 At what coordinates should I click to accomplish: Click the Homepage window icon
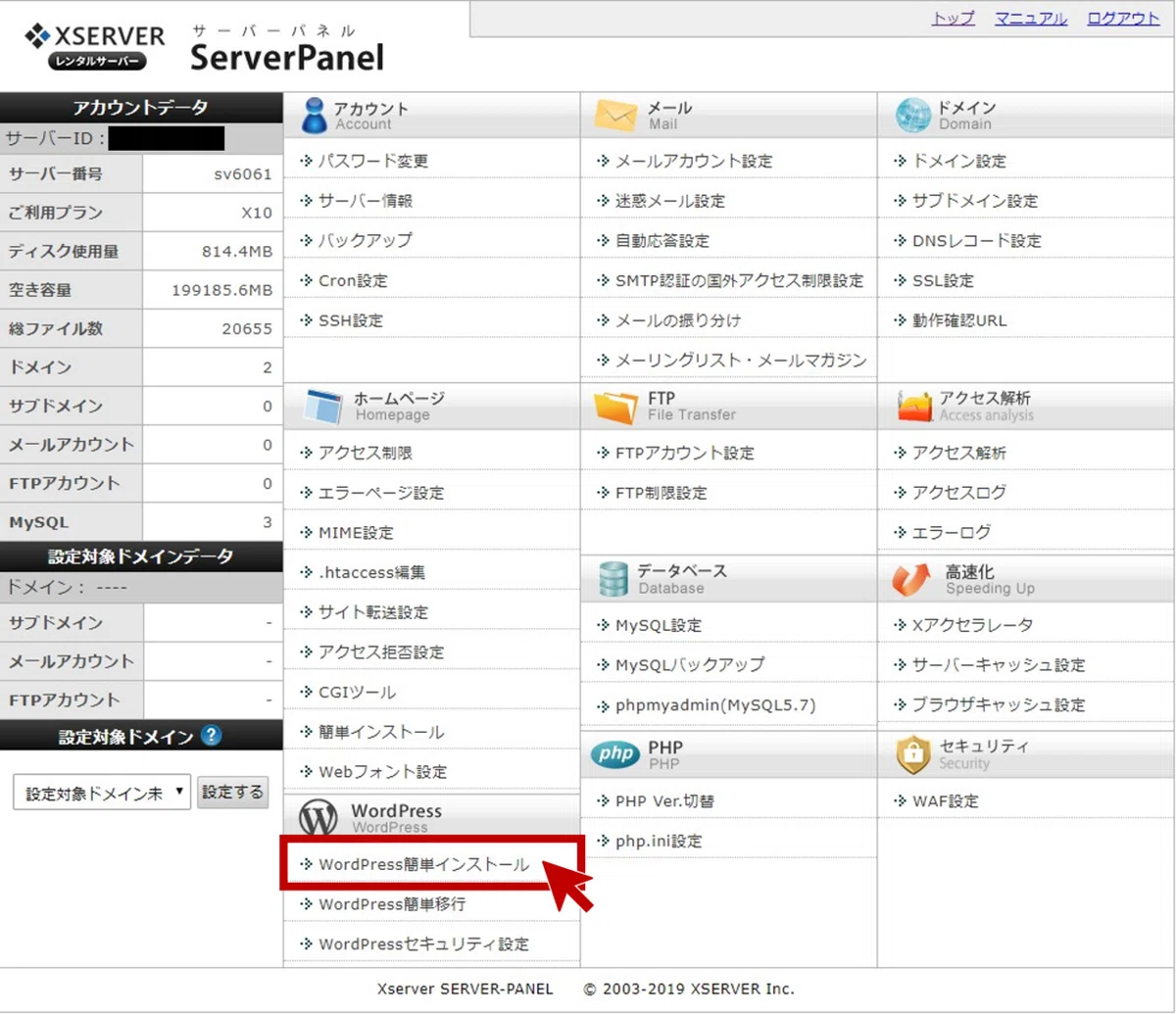[322, 406]
